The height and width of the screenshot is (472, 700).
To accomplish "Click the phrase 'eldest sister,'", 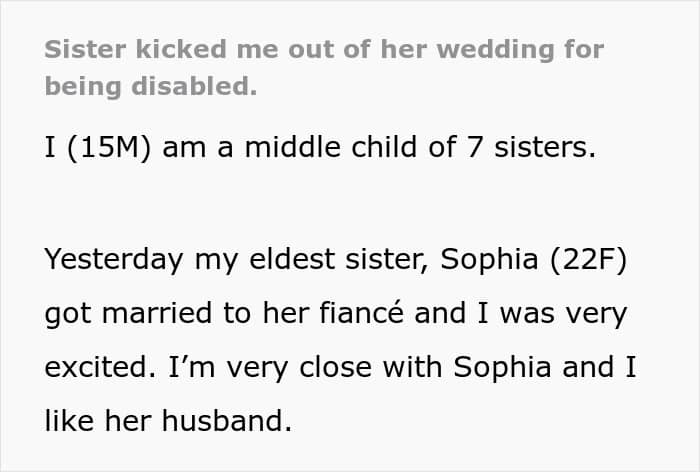I will coord(339,259).
